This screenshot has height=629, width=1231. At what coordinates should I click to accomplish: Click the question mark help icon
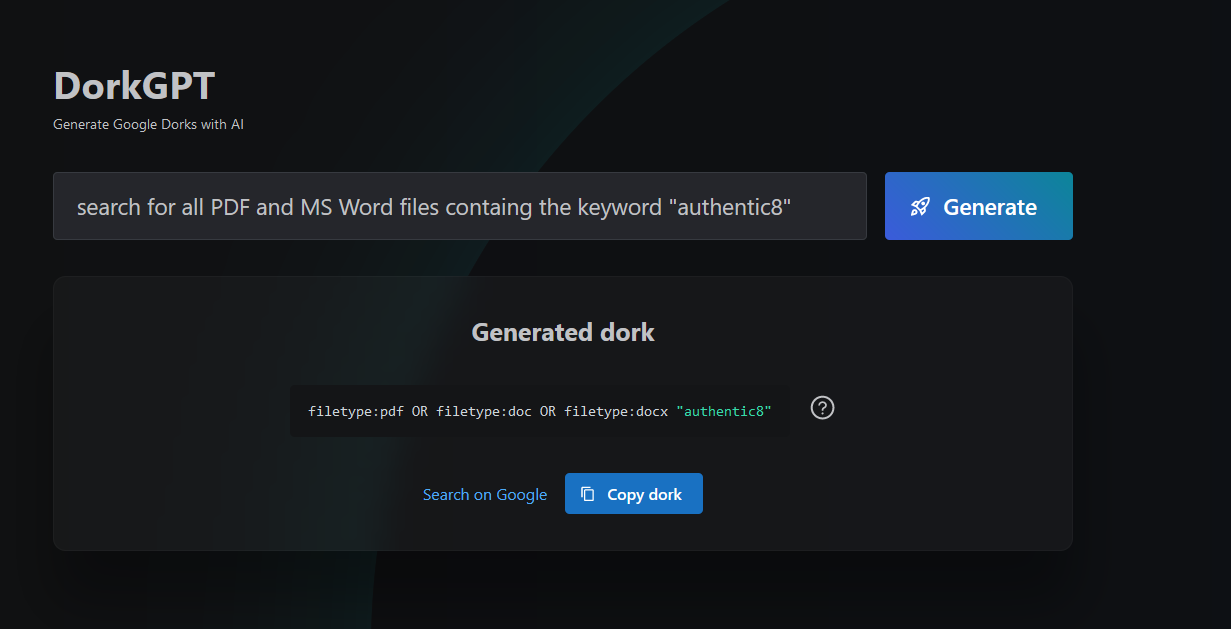coord(822,408)
